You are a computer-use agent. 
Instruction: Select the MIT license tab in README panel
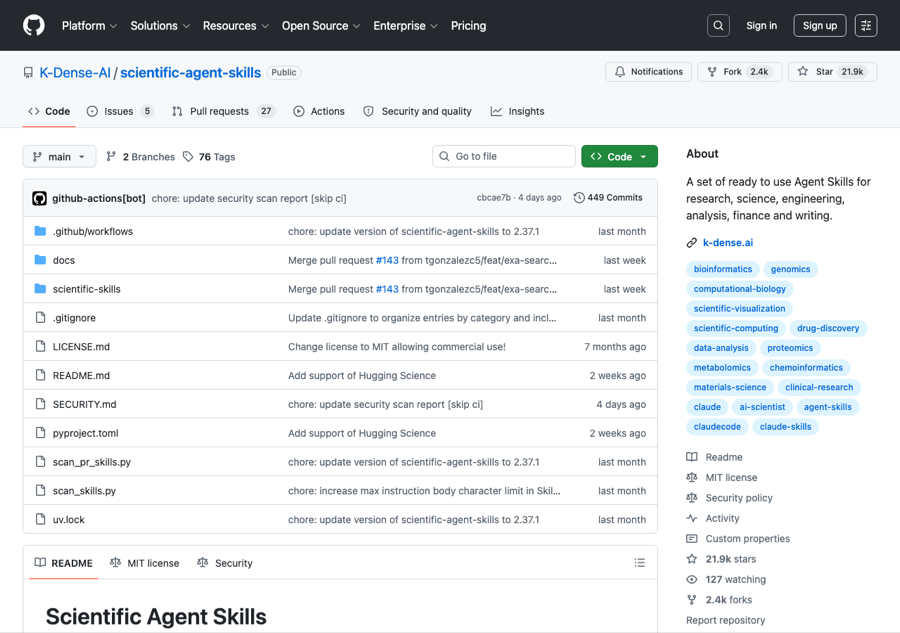(x=145, y=563)
